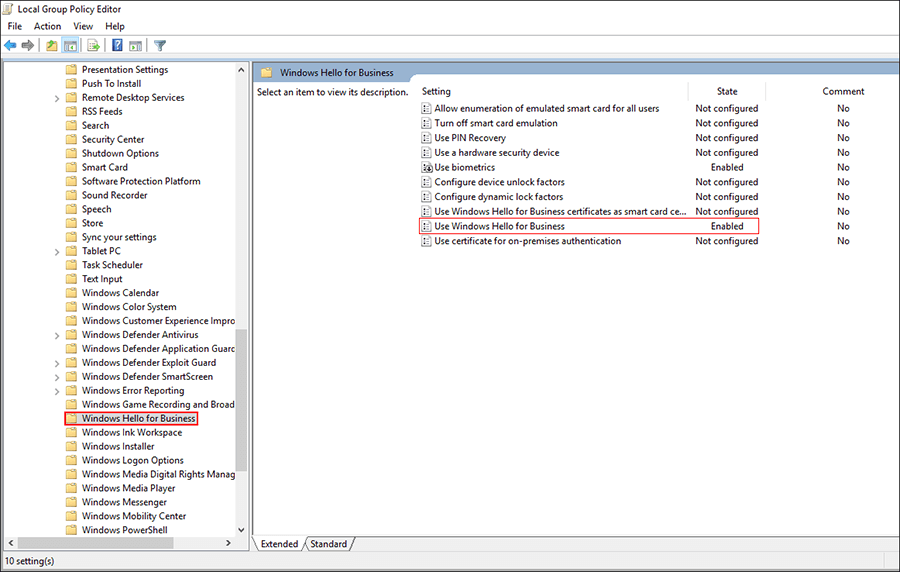The width and height of the screenshot is (900, 572).
Task: Select the Windows Messenger folder
Action: click(124, 503)
